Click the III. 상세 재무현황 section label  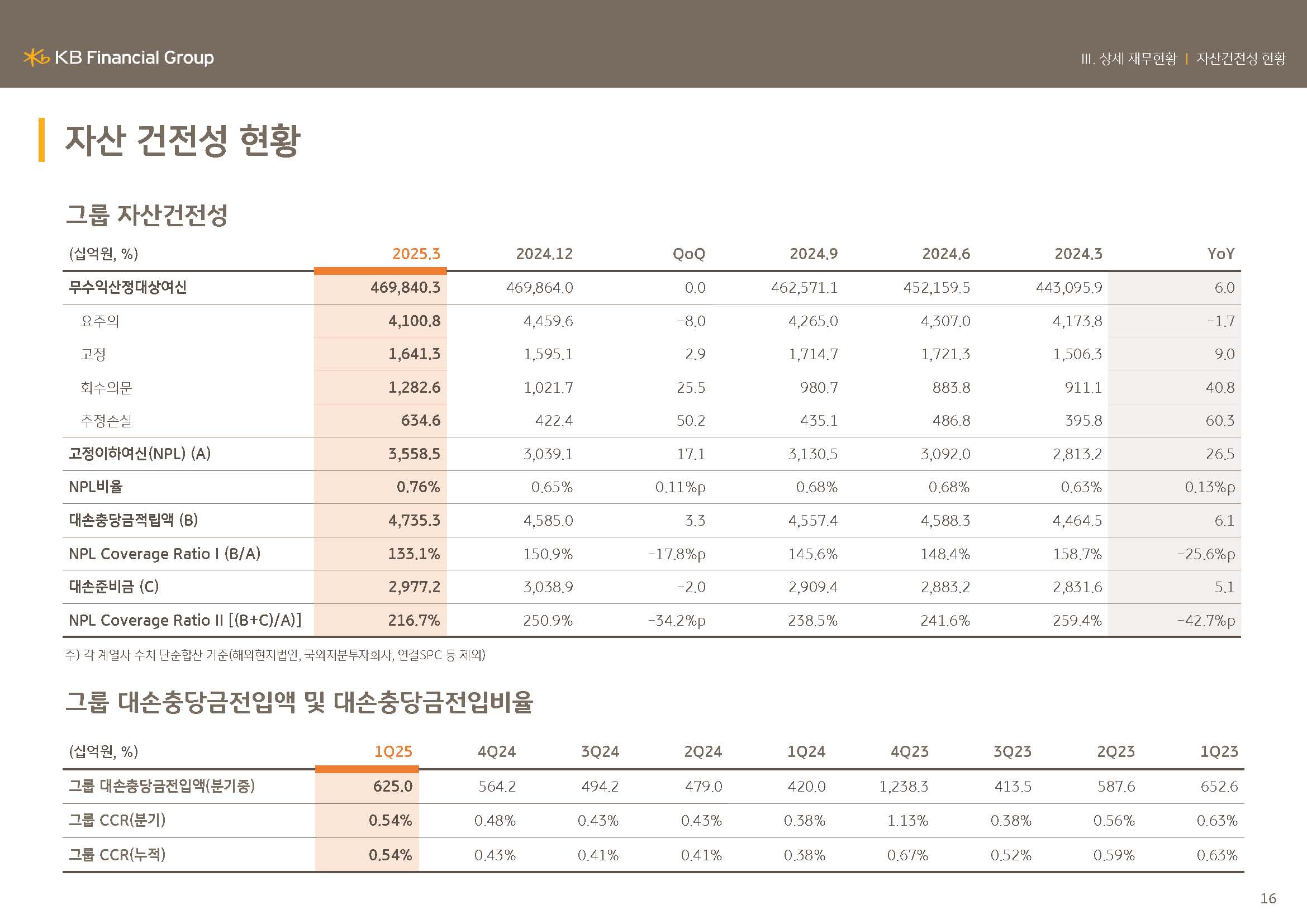point(1128,59)
